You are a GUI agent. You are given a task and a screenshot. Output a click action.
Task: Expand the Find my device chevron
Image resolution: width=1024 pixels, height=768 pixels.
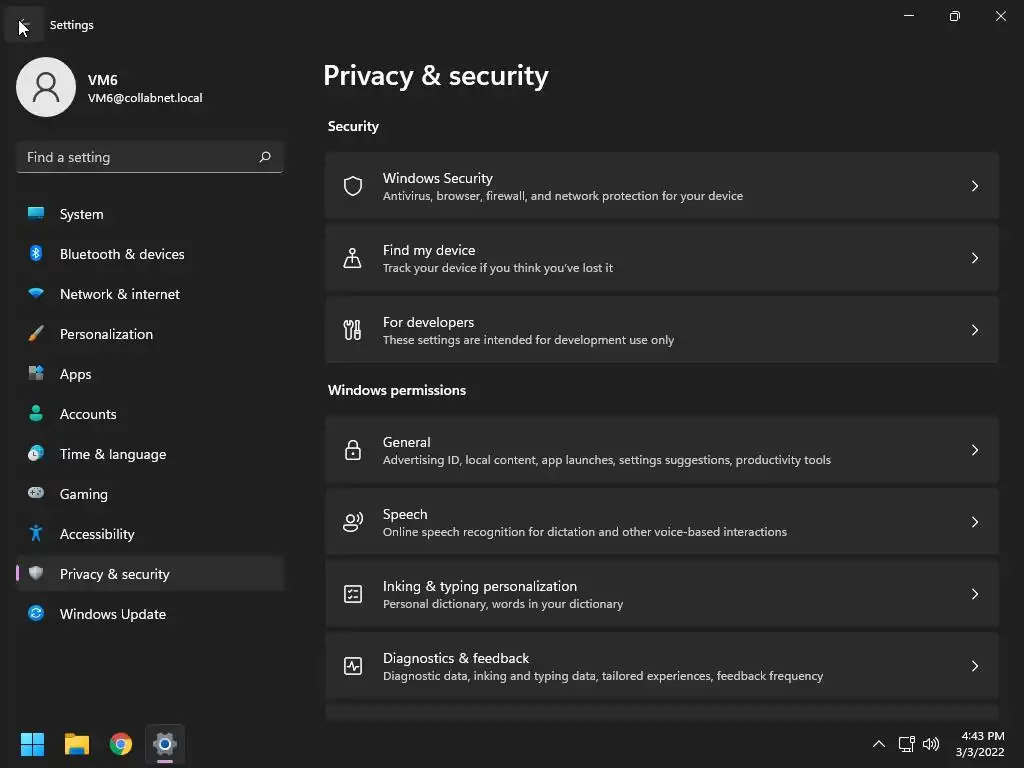(x=975, y=258)
